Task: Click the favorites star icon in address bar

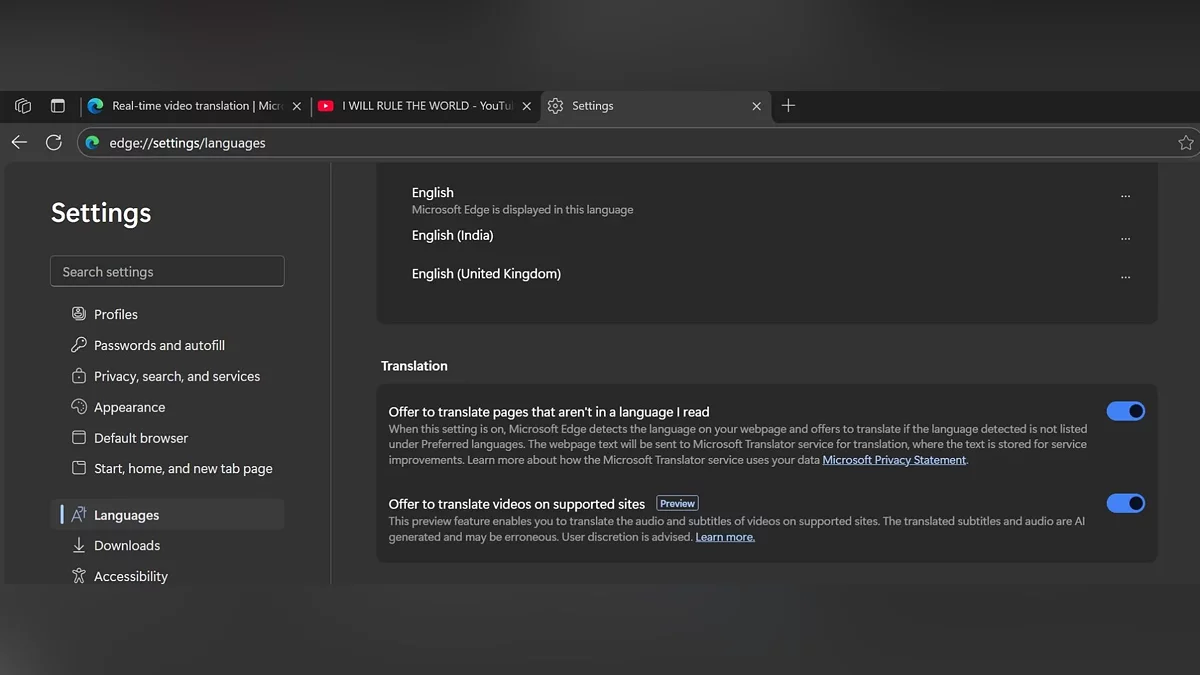Action: pyautogui.click(x=1185, y=143)
